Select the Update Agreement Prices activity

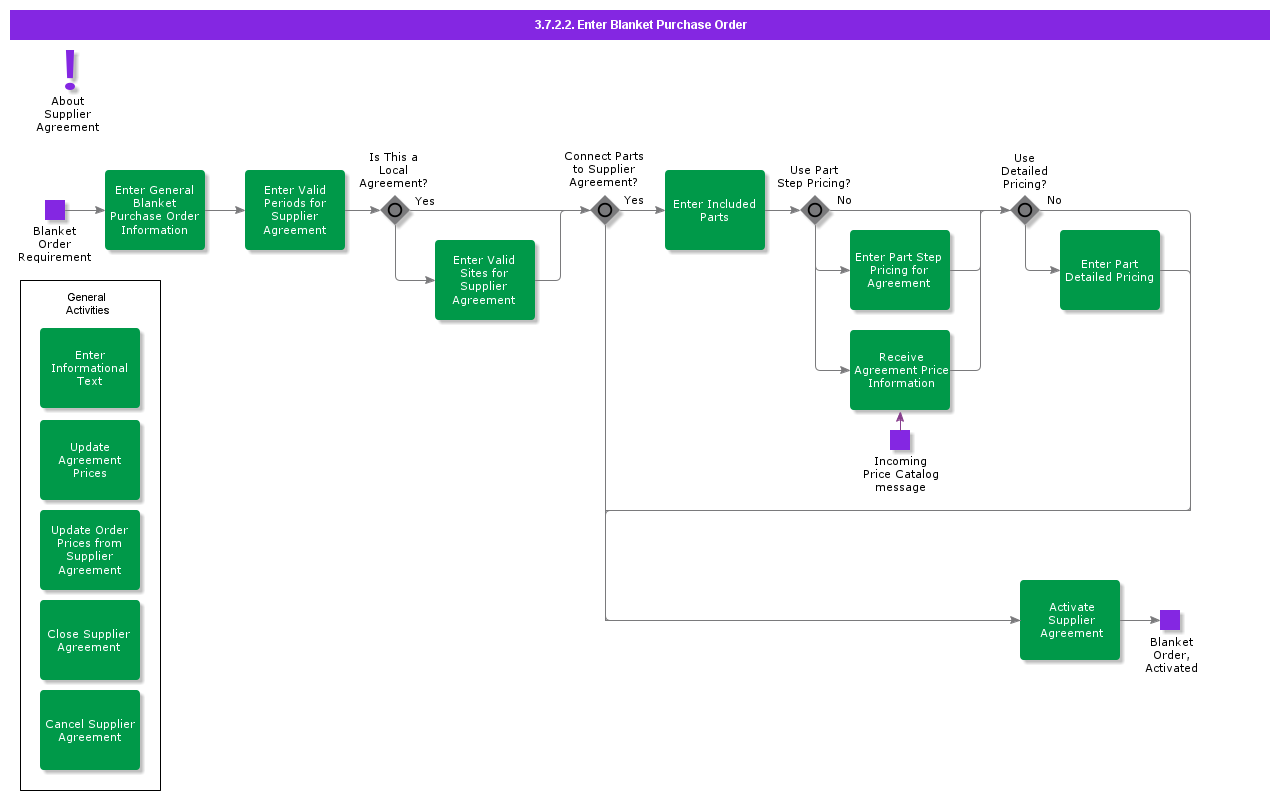click(90, 460)
